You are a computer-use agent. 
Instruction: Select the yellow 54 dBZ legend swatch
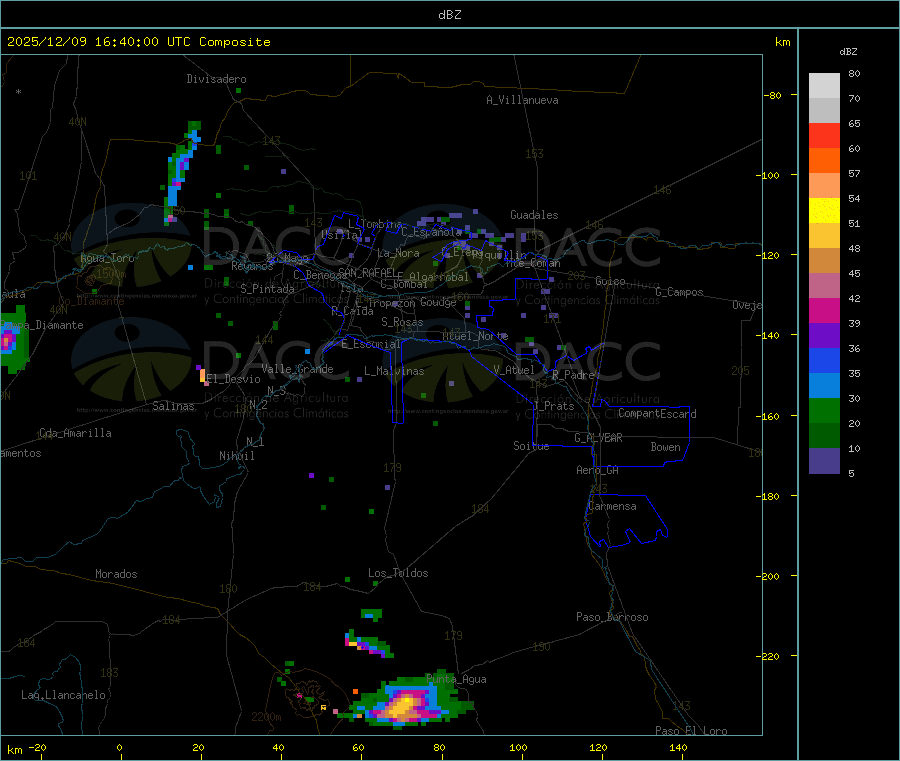[x=824, y=211]
